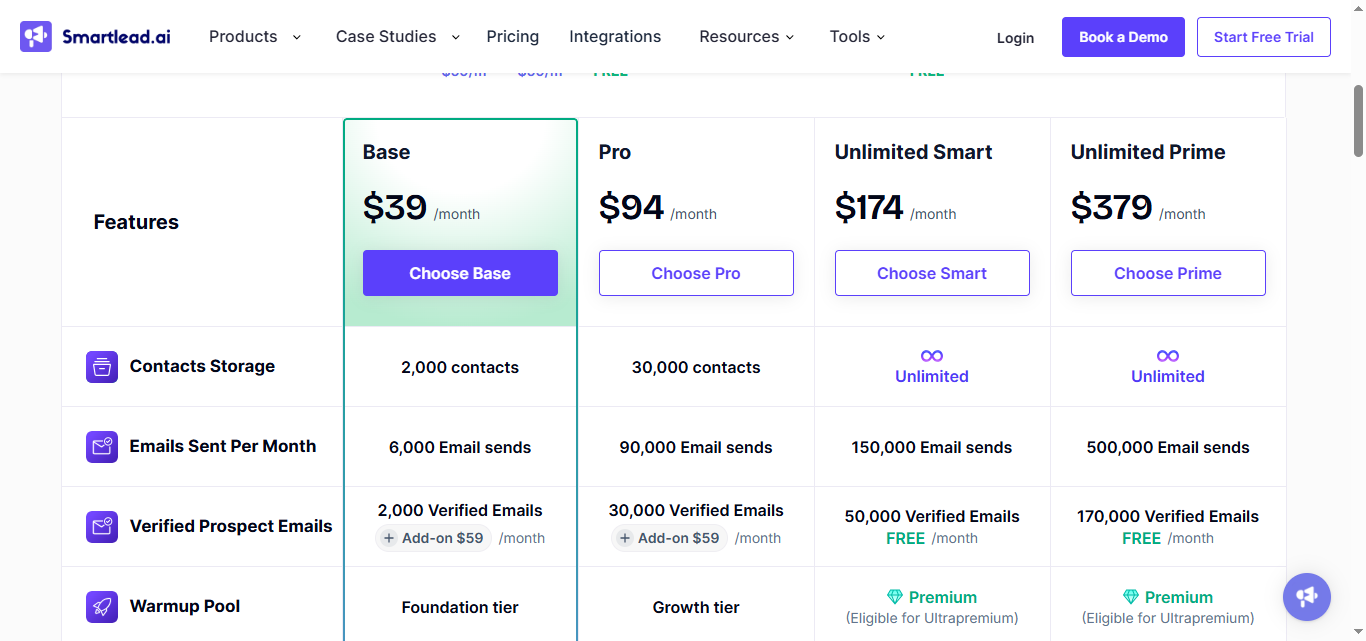
Task: Open the chat widget in bottom corner
Action: pyautogui.click(x=1306, y=597)
